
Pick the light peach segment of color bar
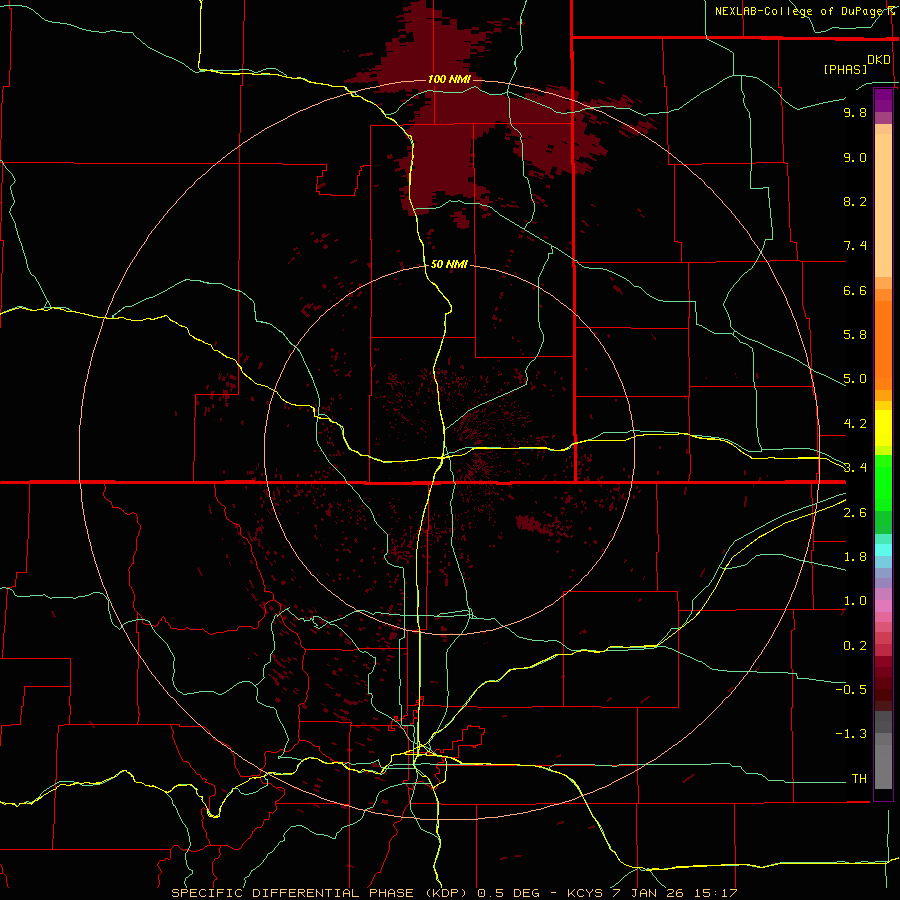tap(883, 205)
